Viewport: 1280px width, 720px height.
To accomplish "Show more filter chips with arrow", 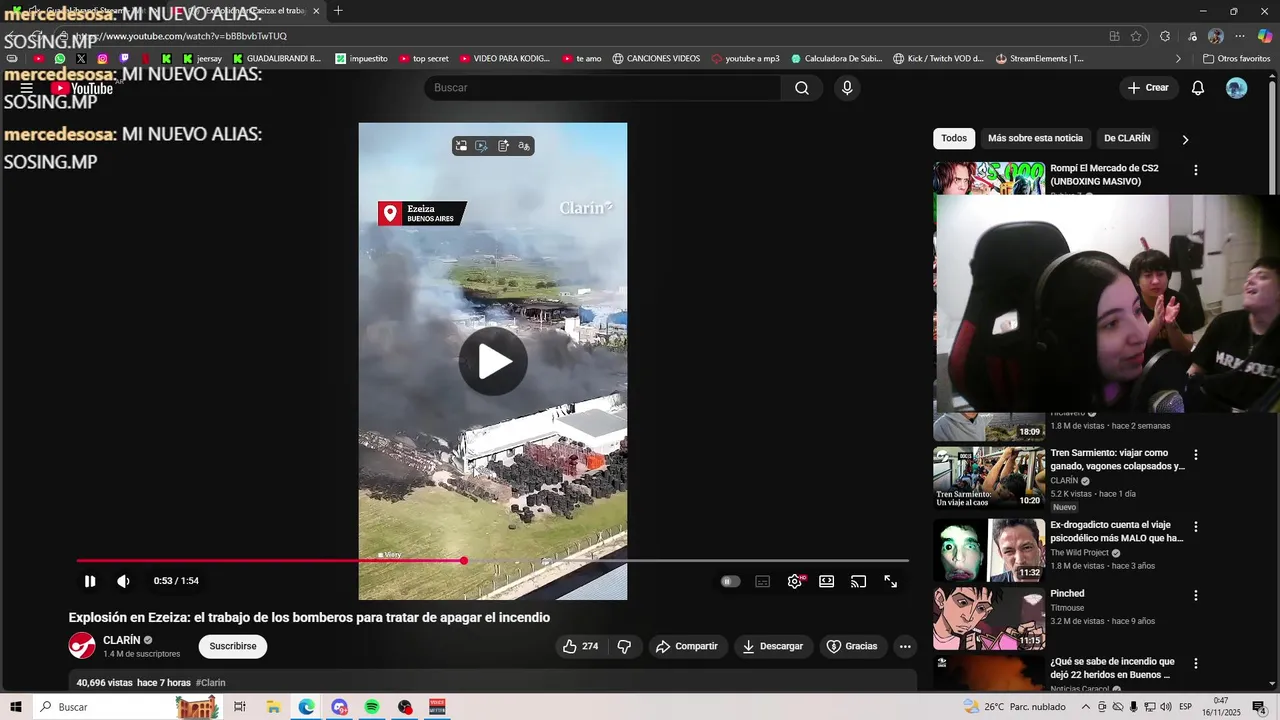I will point(1185,140).
